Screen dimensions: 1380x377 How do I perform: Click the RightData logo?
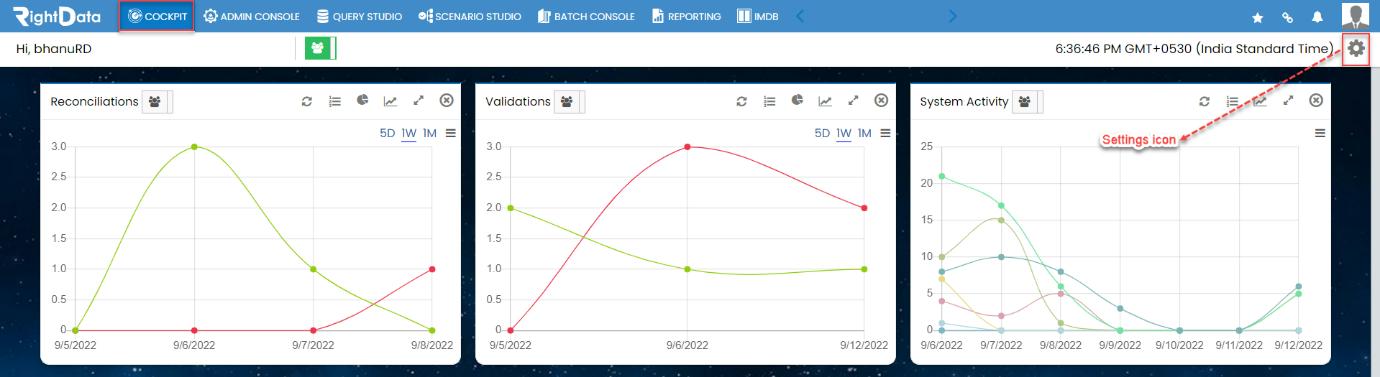pyautogui.click(x=56, y=16)
